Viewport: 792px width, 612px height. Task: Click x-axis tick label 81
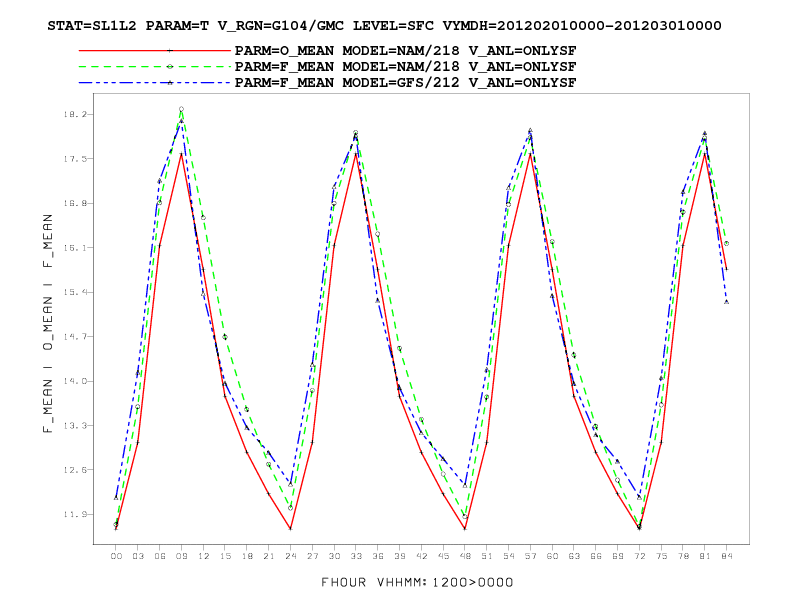click(705, 556)
